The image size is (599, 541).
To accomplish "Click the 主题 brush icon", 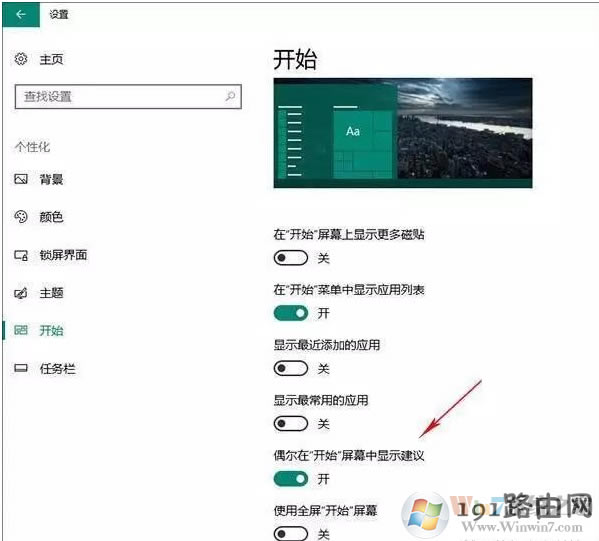I will coord(21,293).
